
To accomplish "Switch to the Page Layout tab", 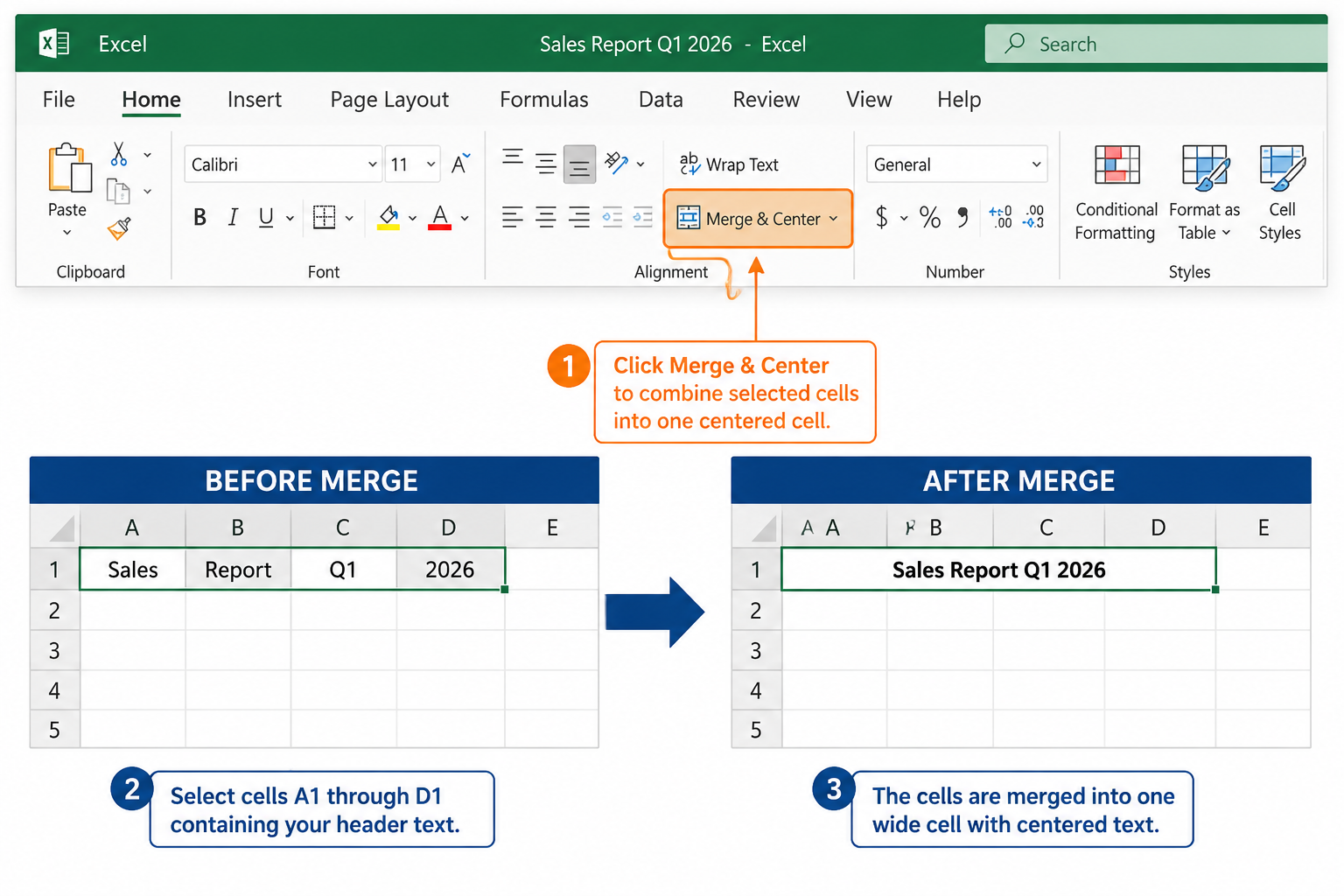I will coord(389,100).
